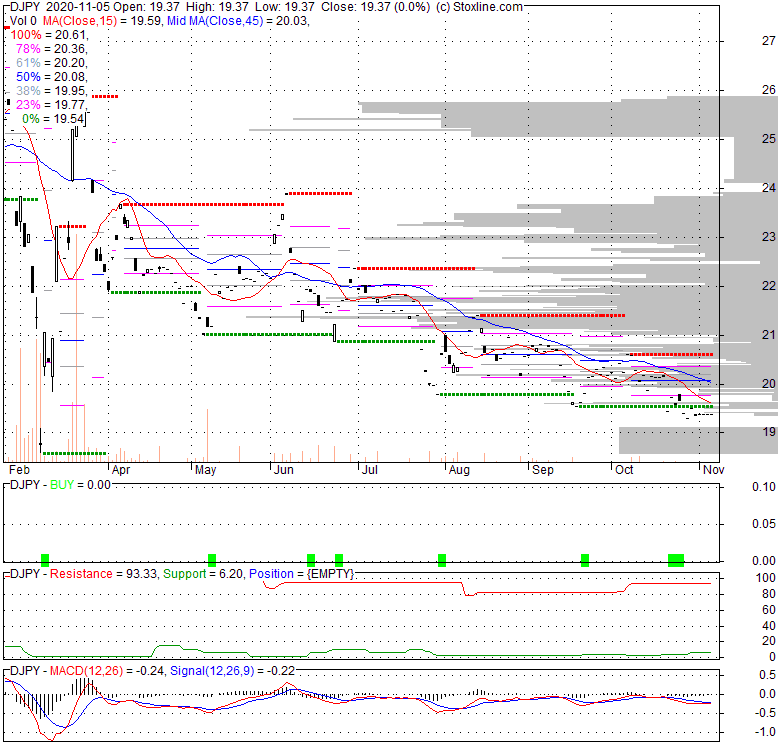Viewport: 780px width, 745px height.
Task: Click price axis label 21
Action: click(769, 335)
